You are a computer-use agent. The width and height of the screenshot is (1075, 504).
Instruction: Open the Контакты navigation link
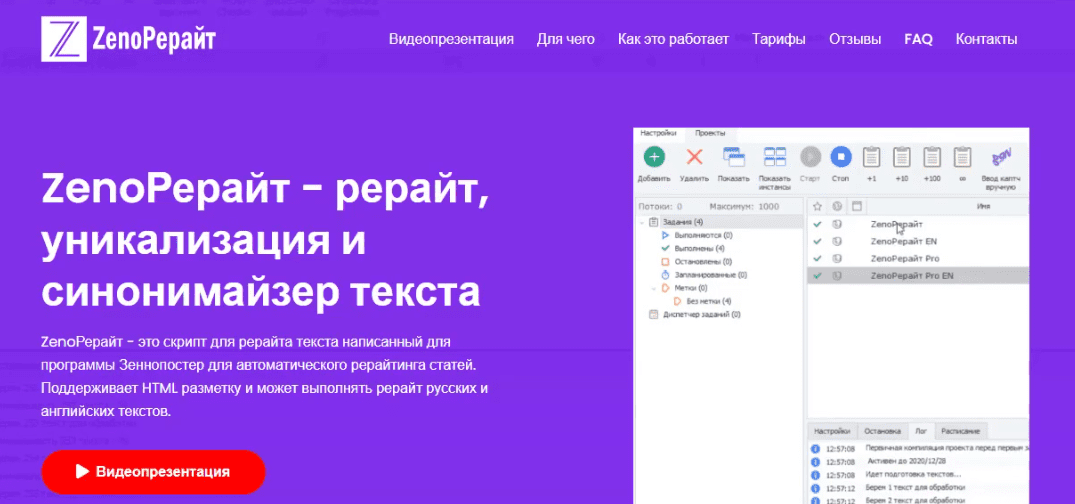click(986, 40)
